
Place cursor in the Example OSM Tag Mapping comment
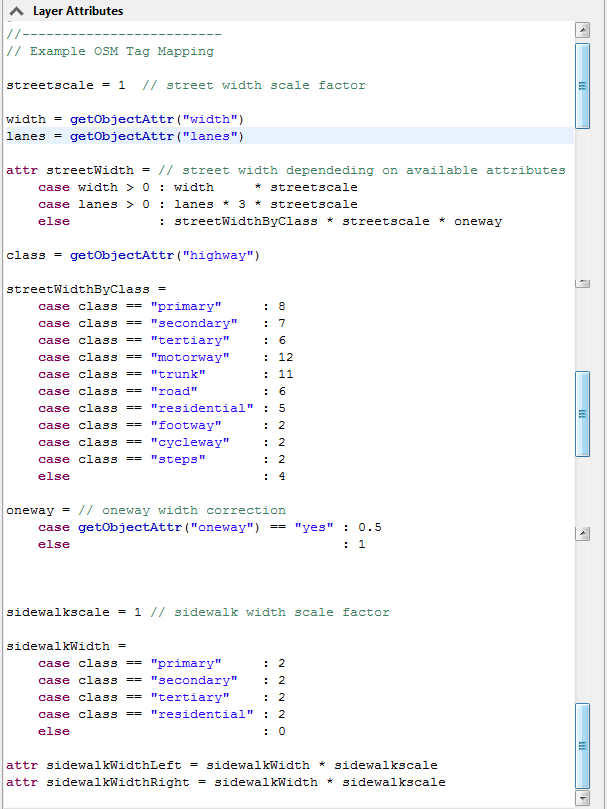click(120, 51)
